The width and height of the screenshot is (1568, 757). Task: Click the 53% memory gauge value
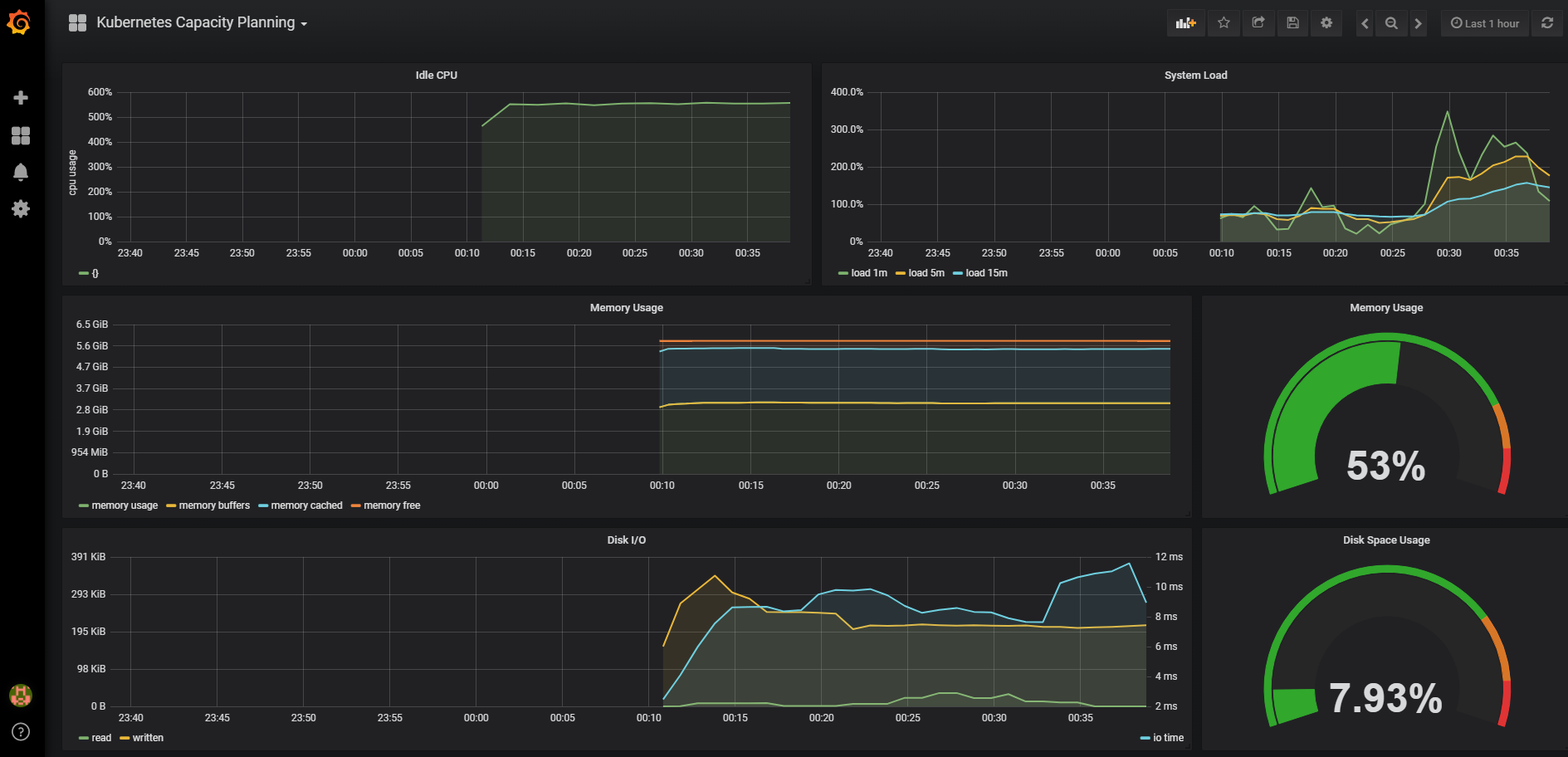point(1385,466)
